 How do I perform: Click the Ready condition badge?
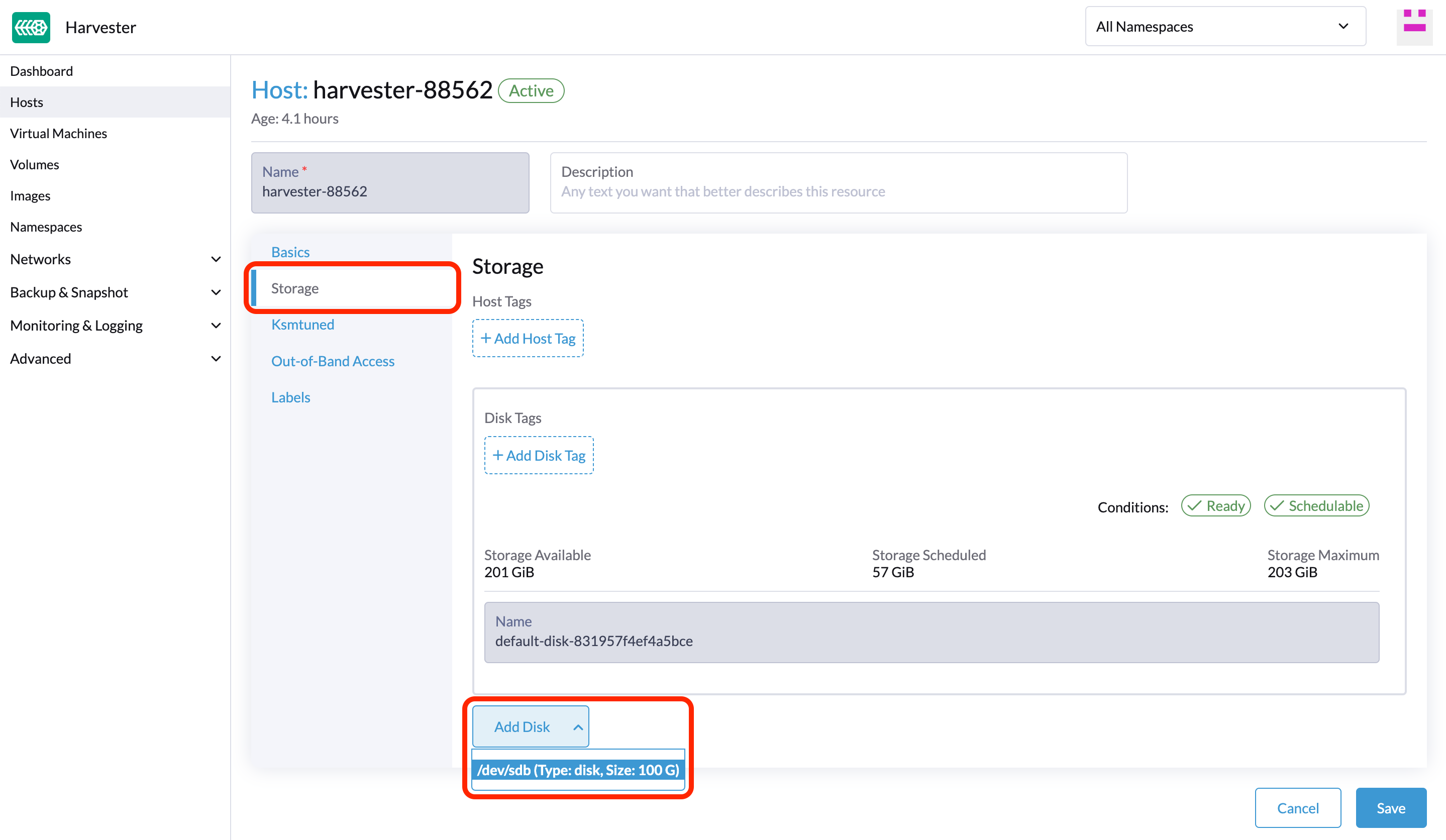[1216, 505]
